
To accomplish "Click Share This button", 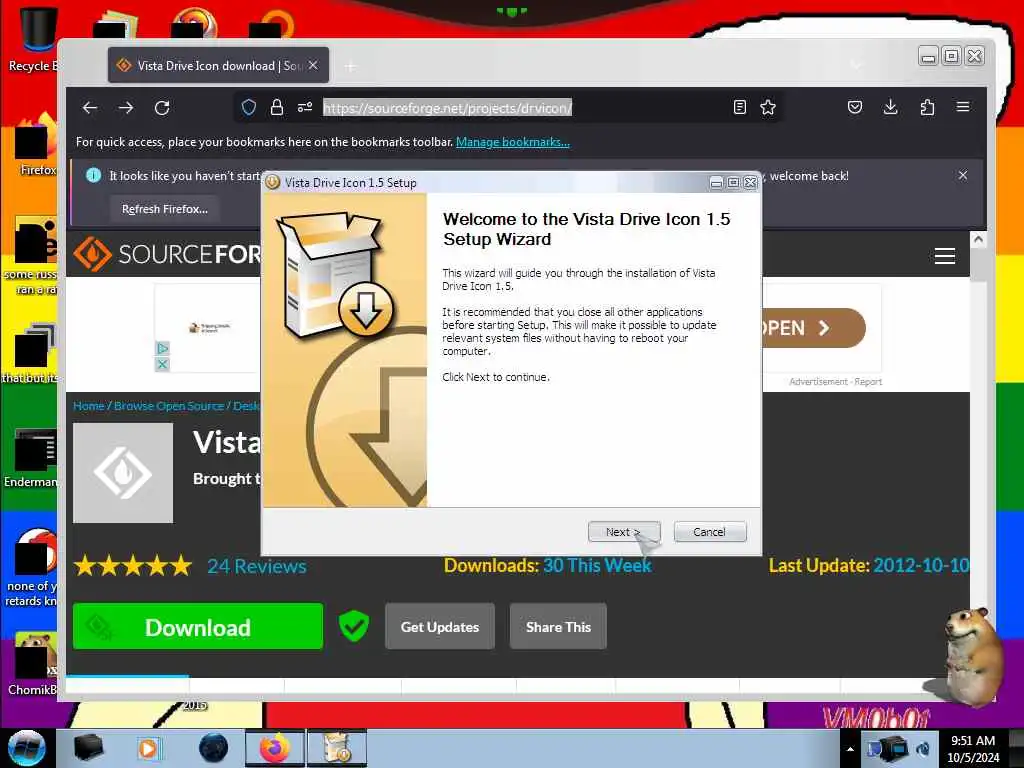I will (558, 626).
